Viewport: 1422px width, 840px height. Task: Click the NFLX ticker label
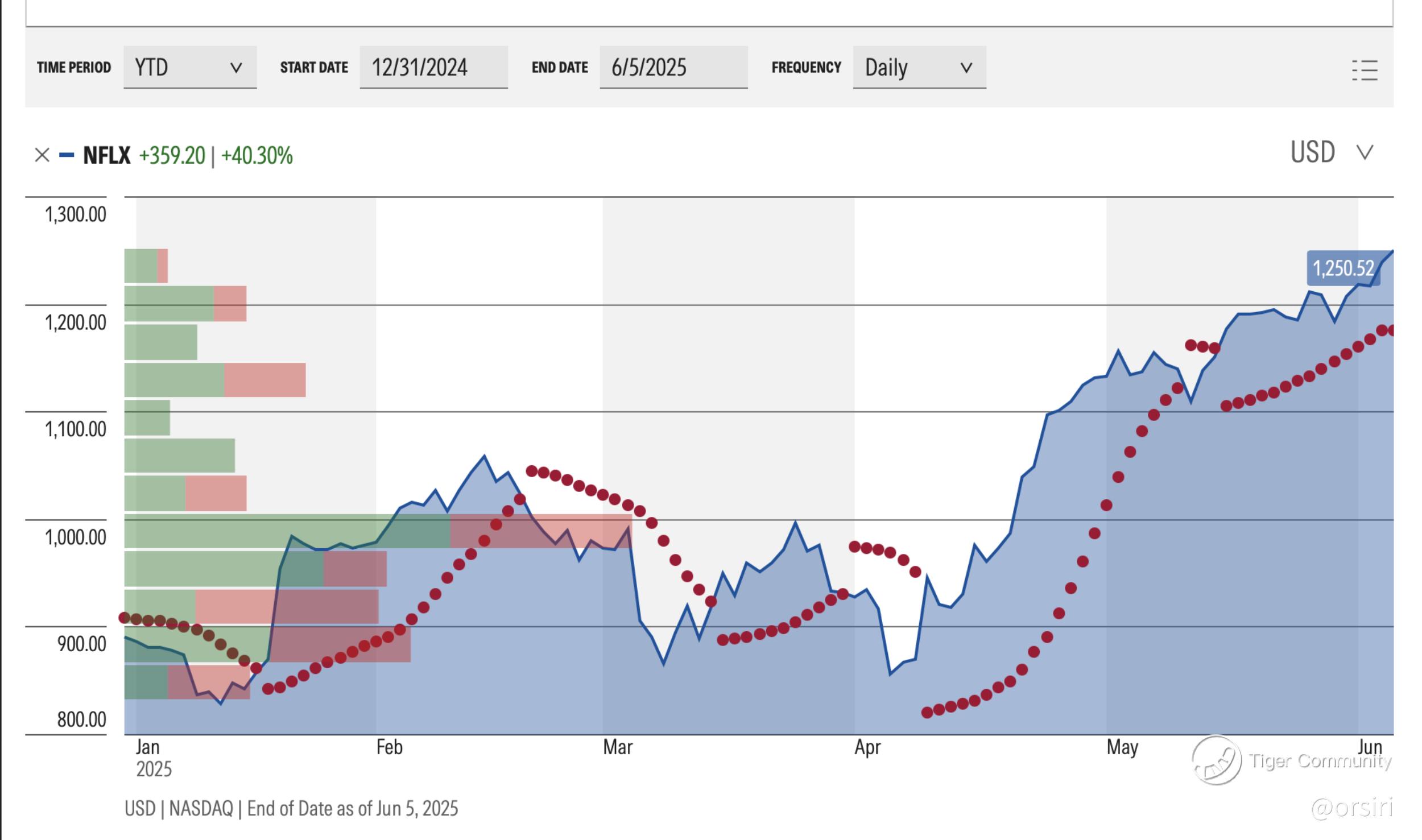coord(106,155)
